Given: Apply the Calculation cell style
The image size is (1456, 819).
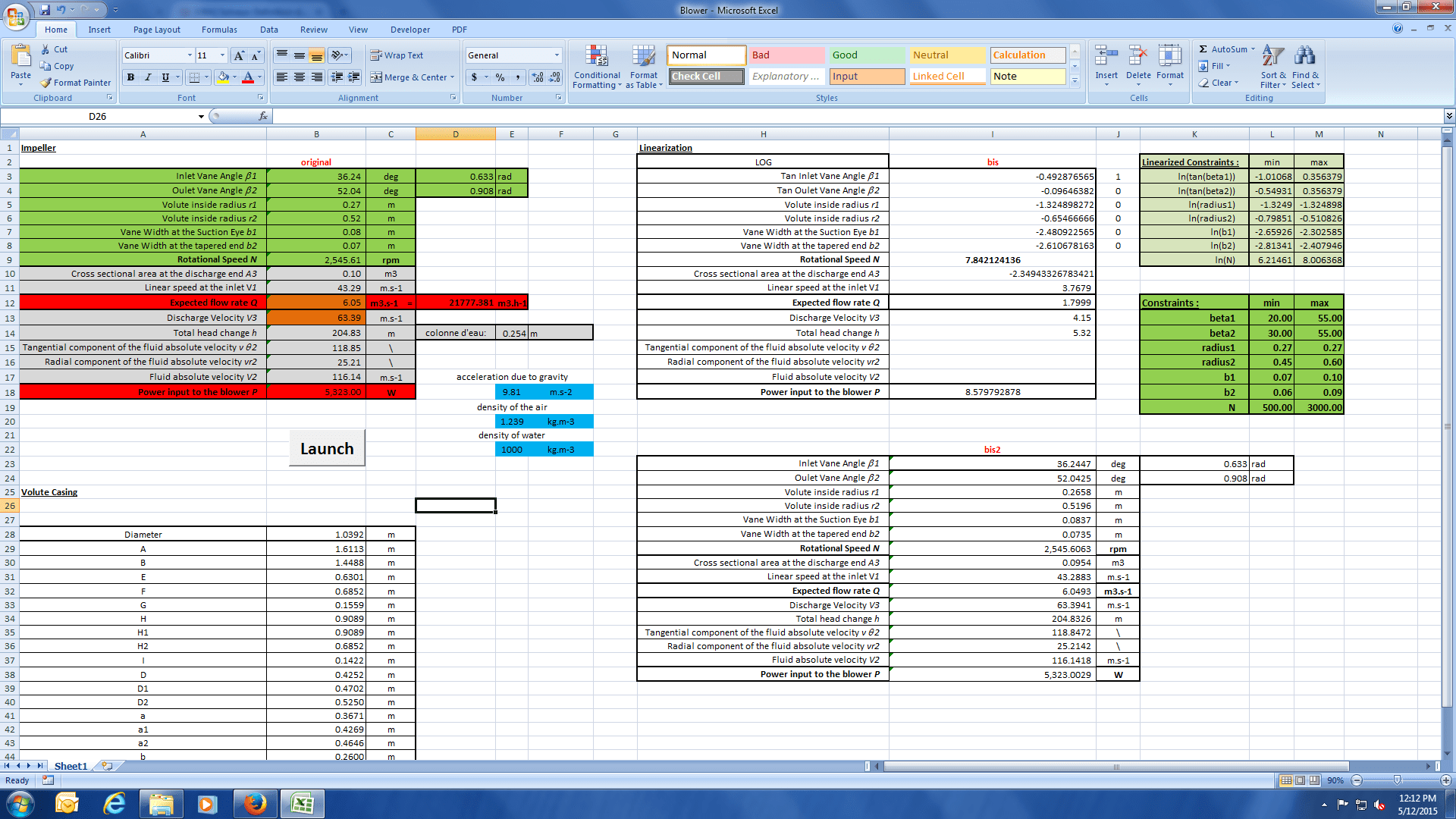Looking at the screenshot, I should point(1027,55).
